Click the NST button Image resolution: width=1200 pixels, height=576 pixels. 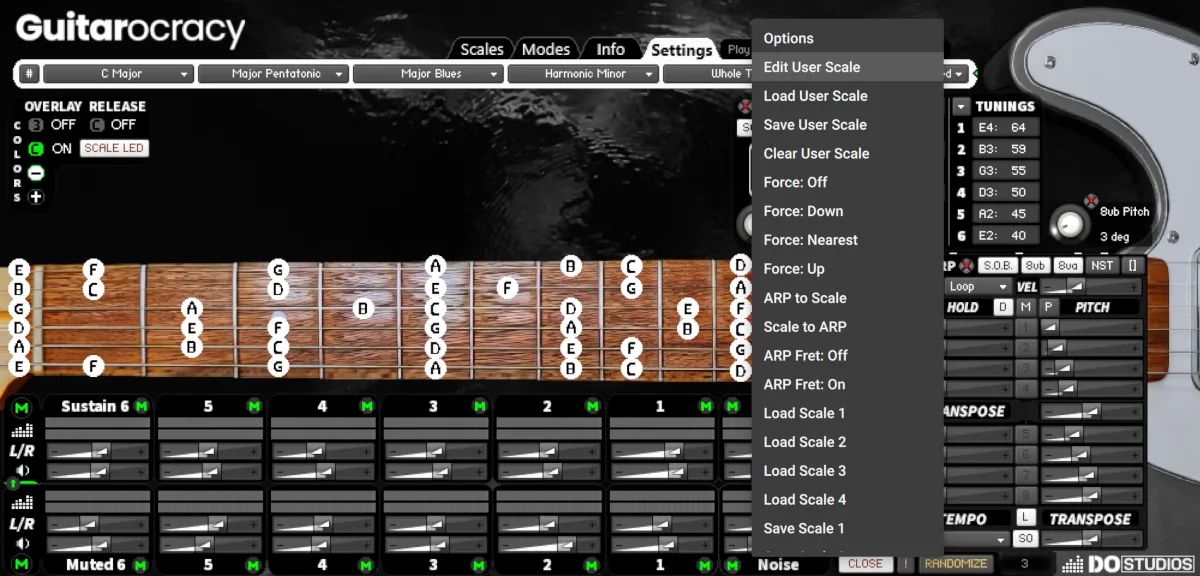click(x=1101, y=266)
